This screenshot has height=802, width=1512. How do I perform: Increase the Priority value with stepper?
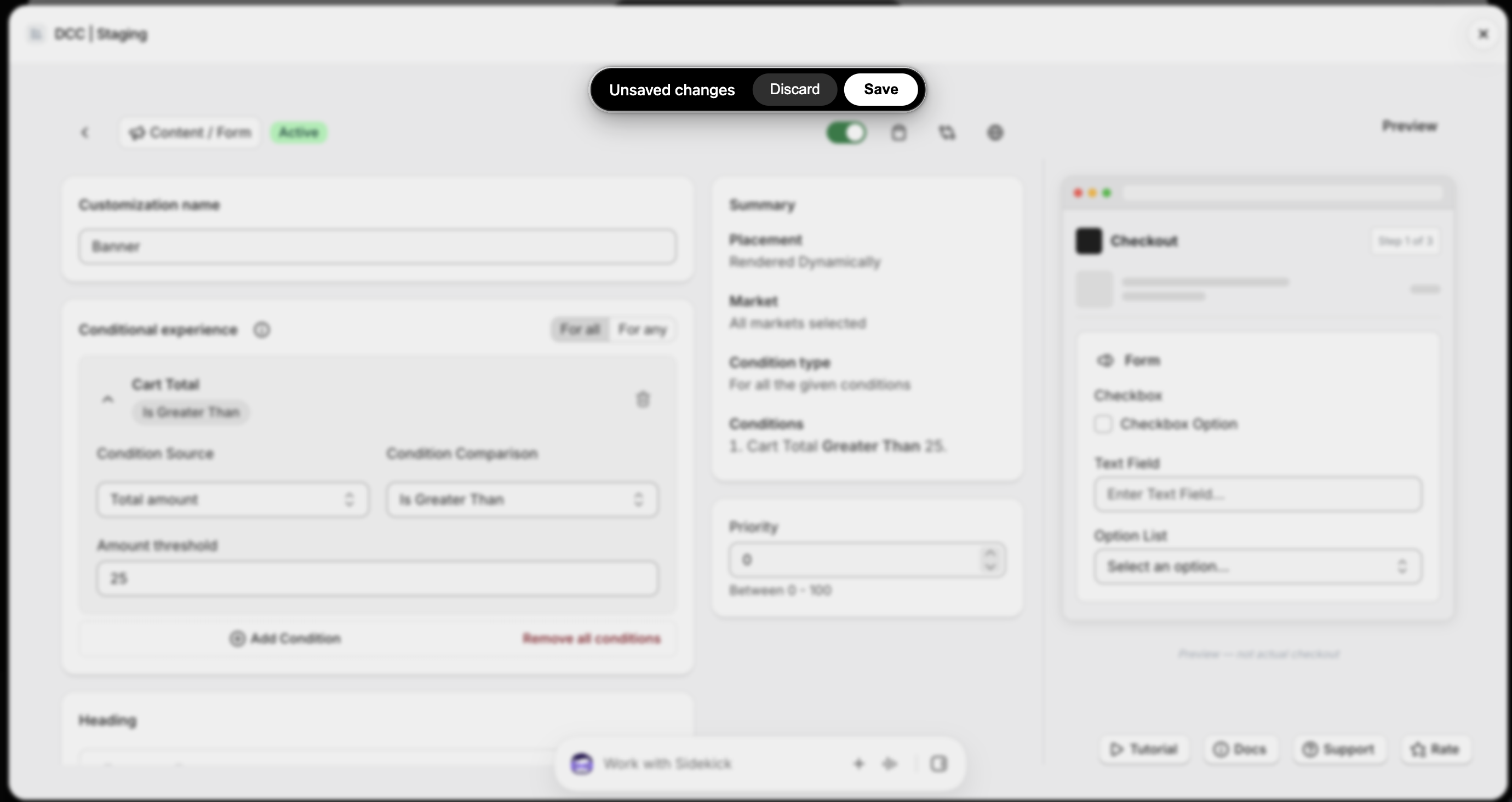pos(990,553)
